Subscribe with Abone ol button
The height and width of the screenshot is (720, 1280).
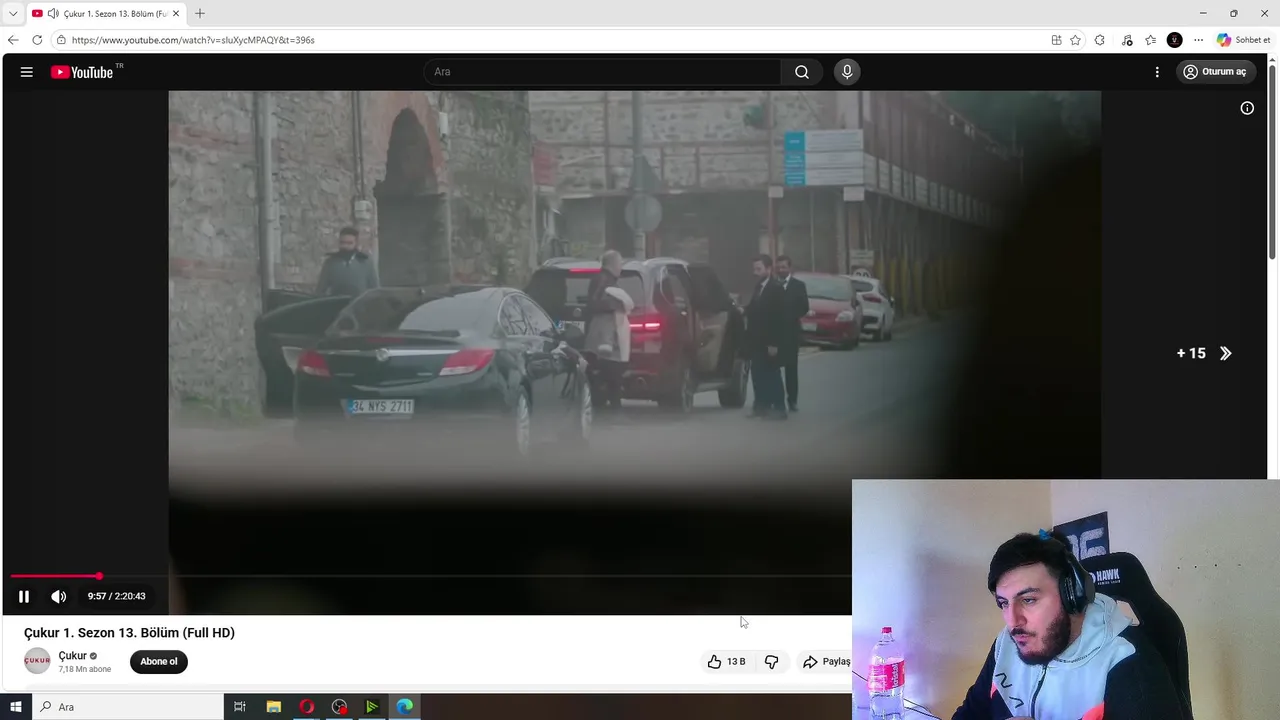coord(158,661)
